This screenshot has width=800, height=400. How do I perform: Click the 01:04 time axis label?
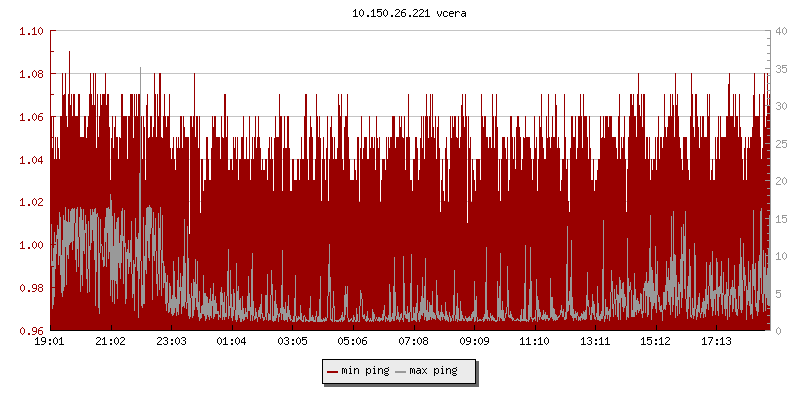click(231, 342)
